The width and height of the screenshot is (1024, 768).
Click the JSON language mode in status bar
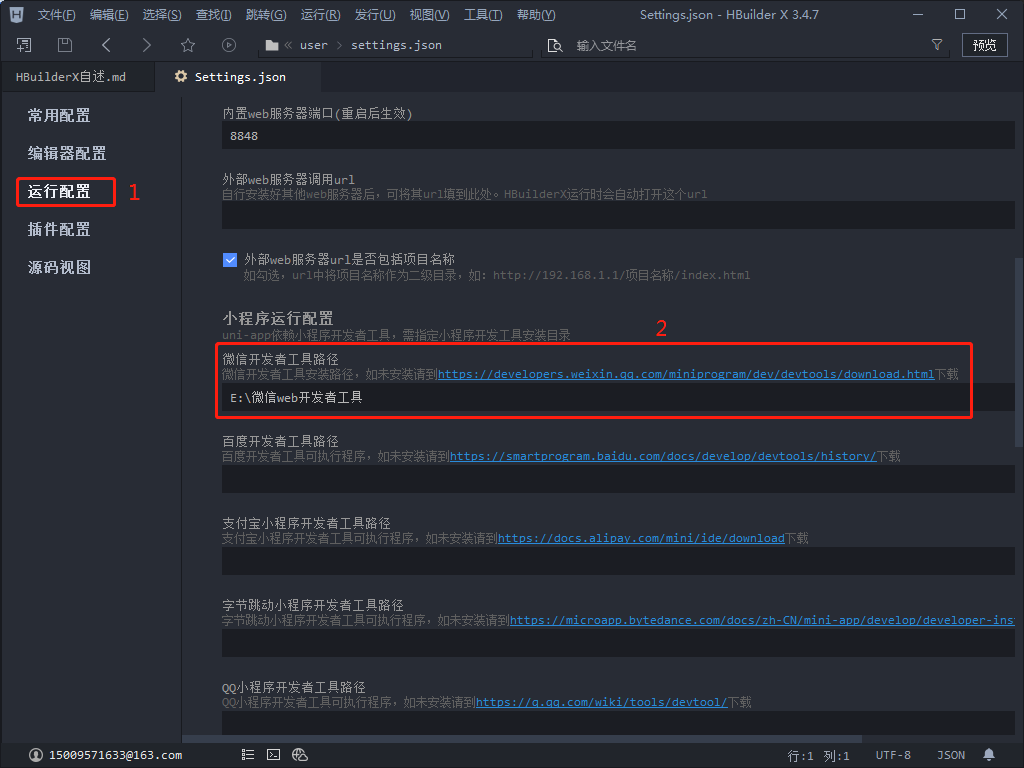point(951,755)
